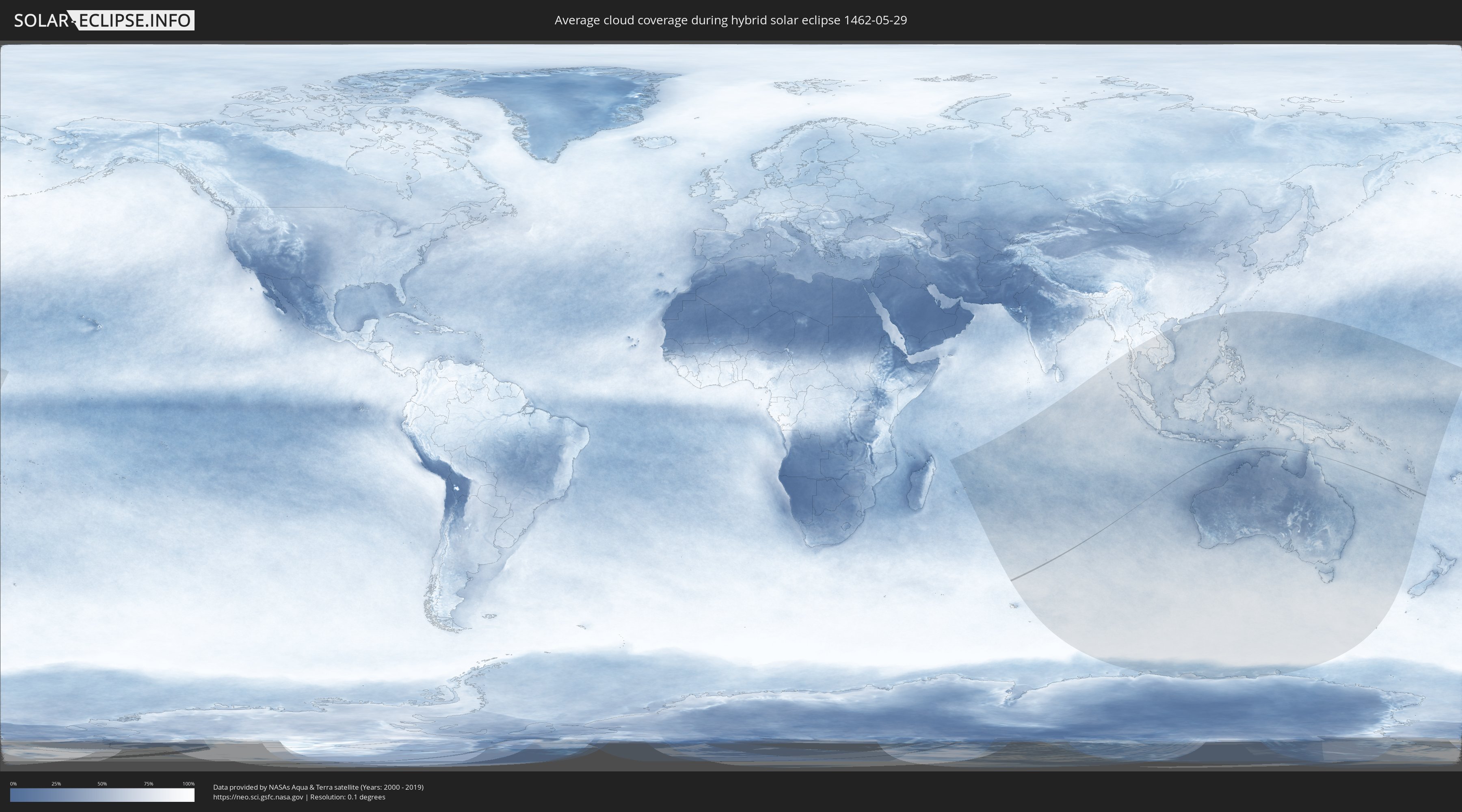Image resolution: width=1462 pixels, height=812 pixels.
Task: Click the 100% legend label
Action: point(188,784)
